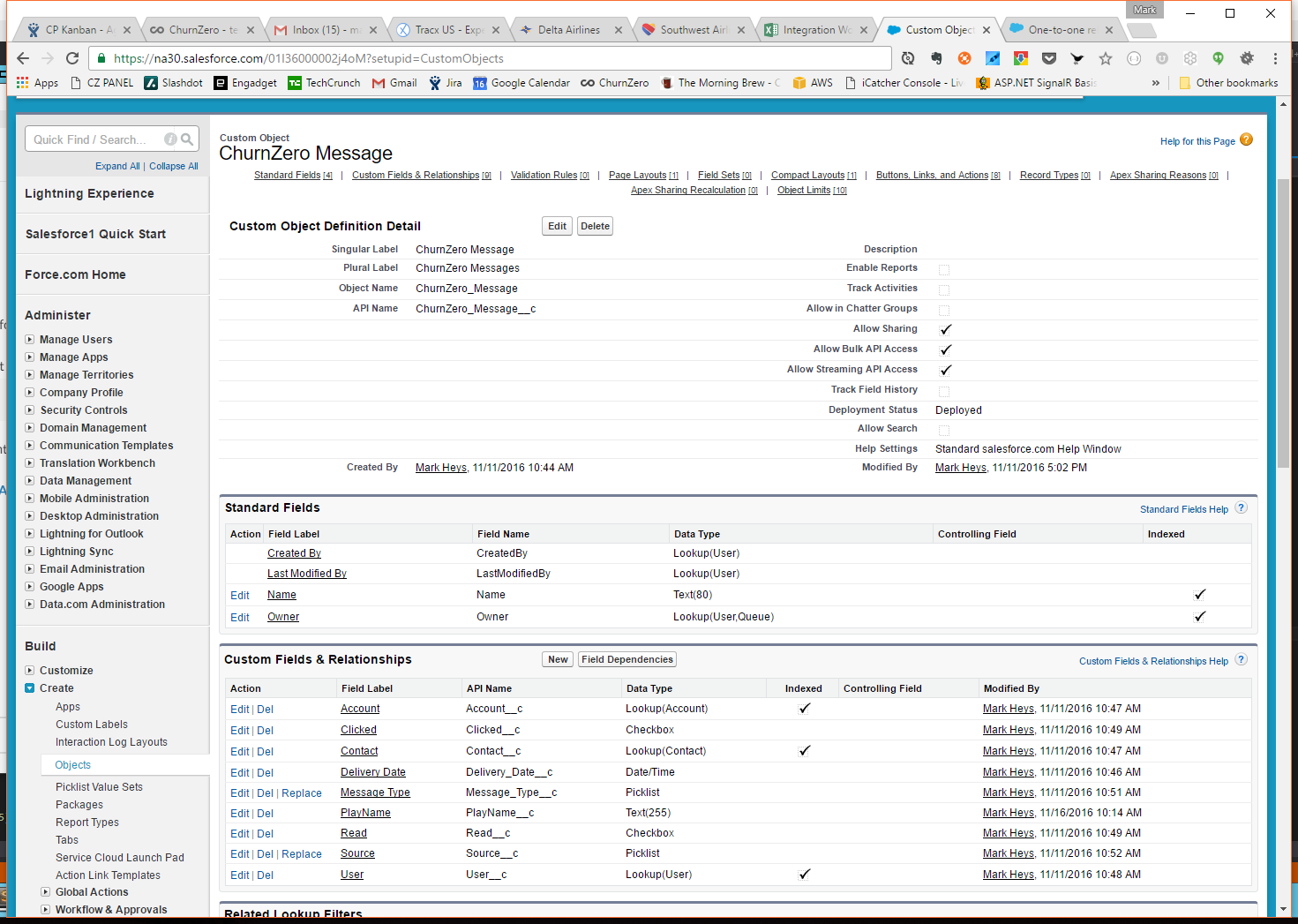Toggle Allow Streaming API Access checkmark

(x=945, y=370)
